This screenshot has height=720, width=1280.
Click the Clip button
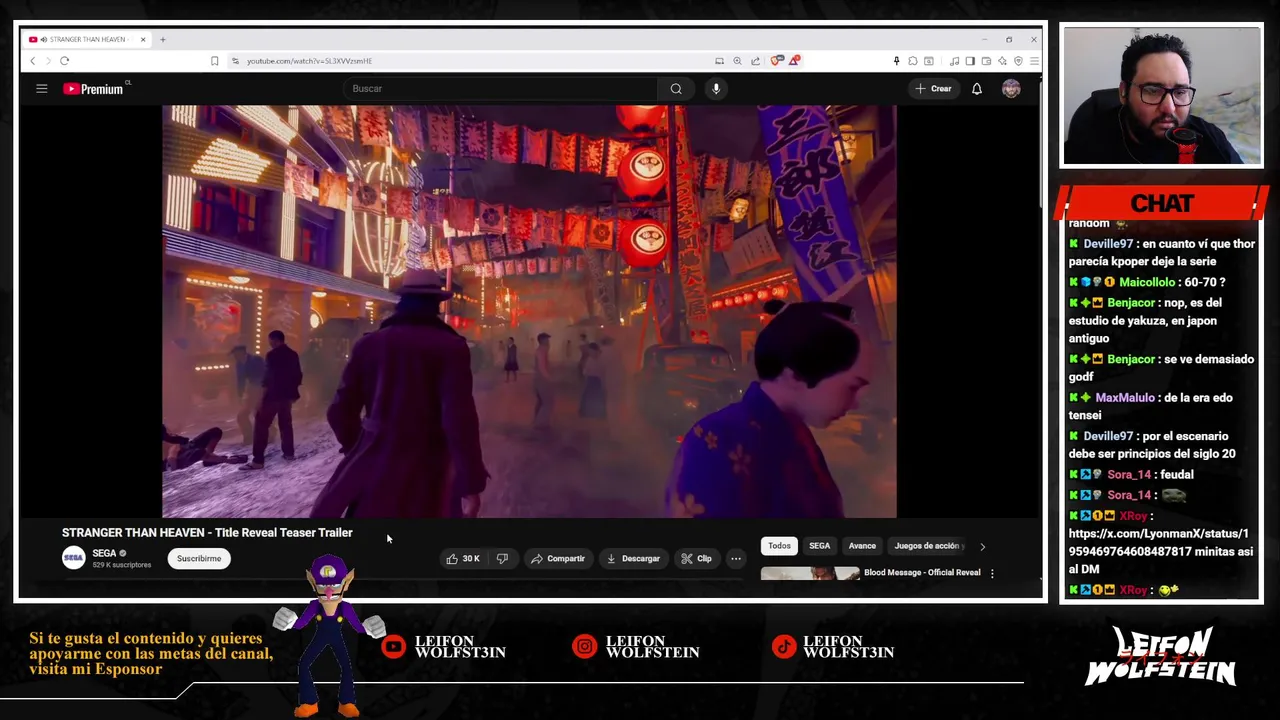click(x=696, y=559)
